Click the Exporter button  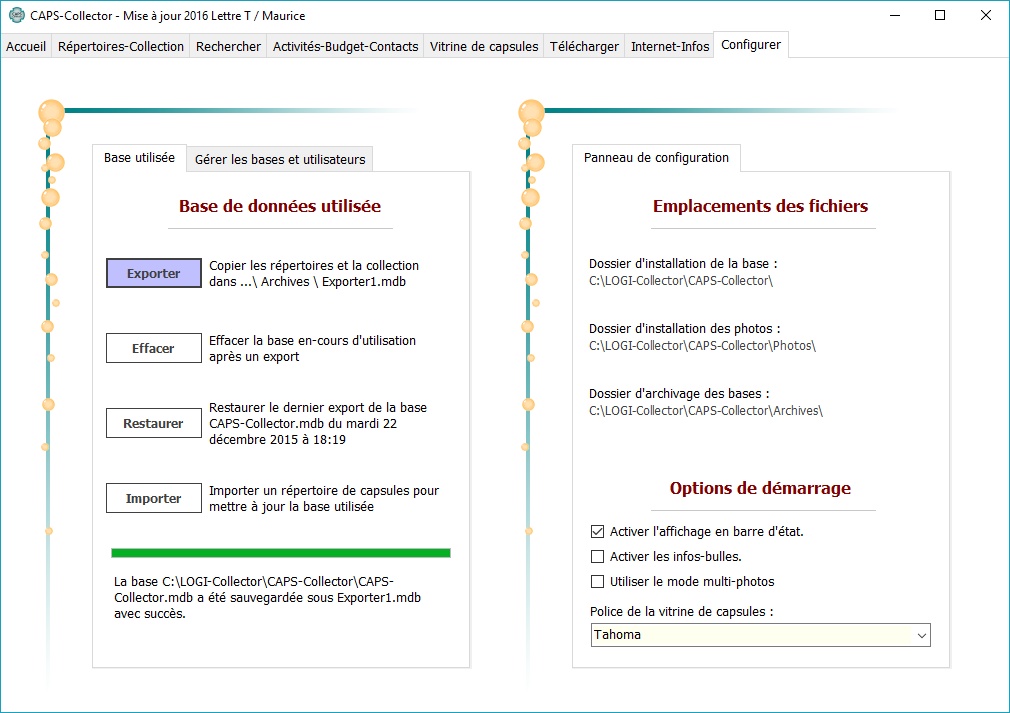pyautogui.click(x=154, y=273)
